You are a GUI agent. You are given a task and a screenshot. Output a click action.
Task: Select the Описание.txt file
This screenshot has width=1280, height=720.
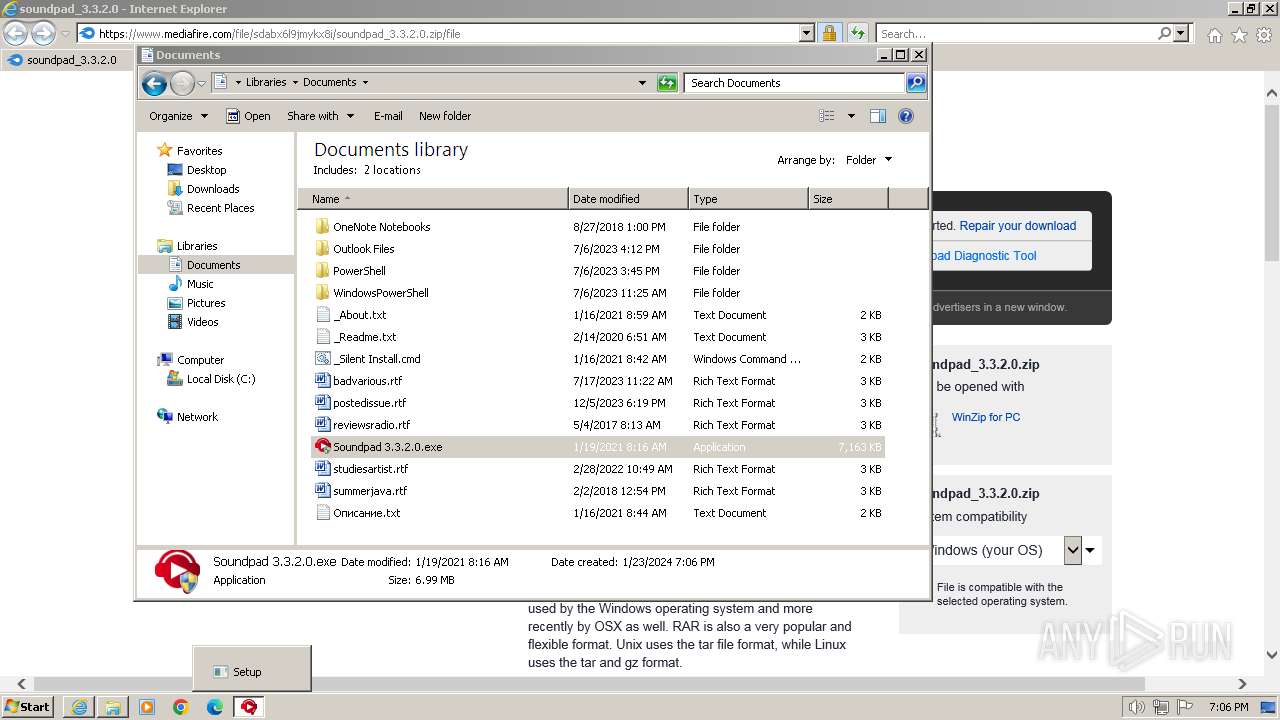(367, 513)
